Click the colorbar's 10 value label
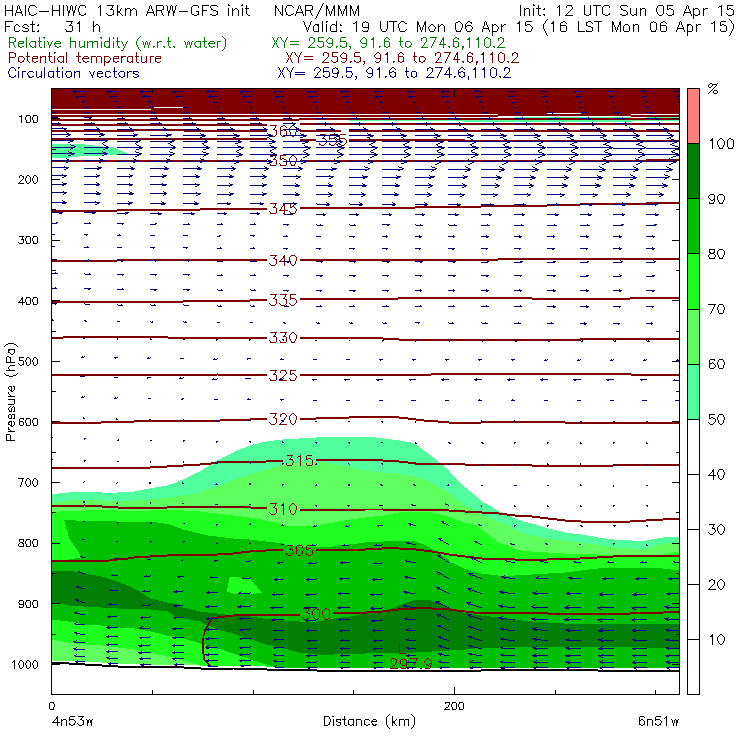Image resolution: width=740 pixels, height=740 pixels. (716, 640)
